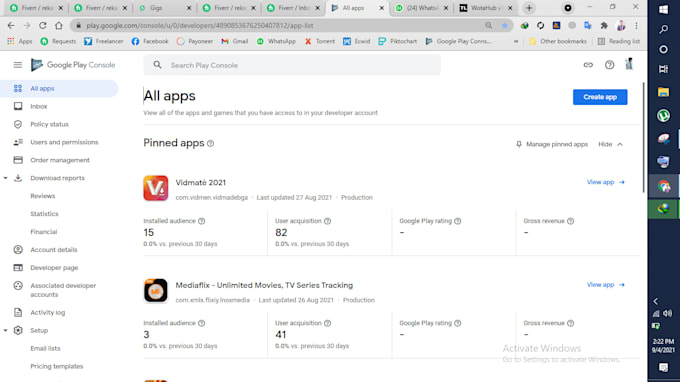Open Statistics report
The width and height of the screenshot is (680, 382).
tap(44, 214)
